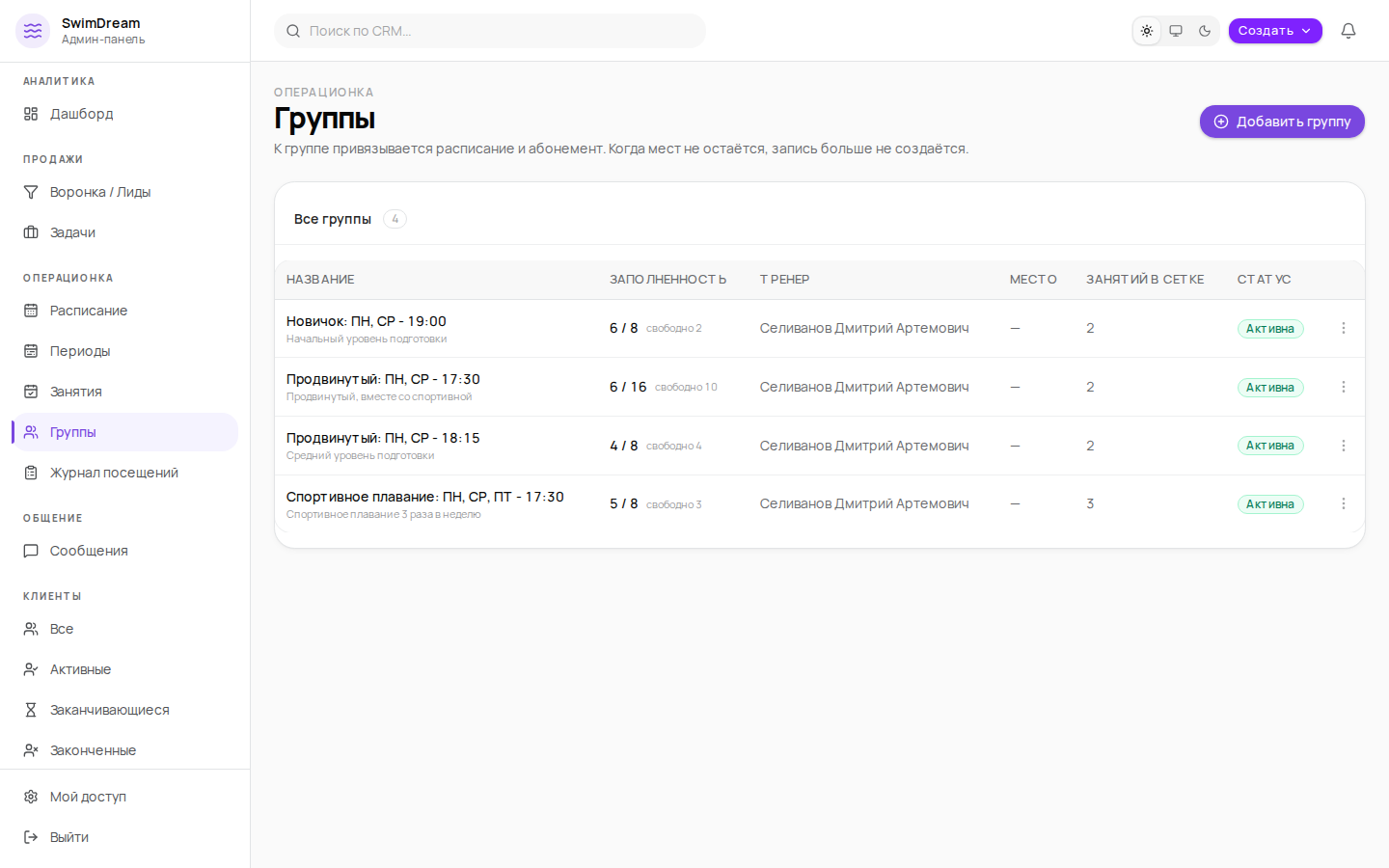The image size is (1389, 868).
Task: Open actions menu for Новичок 19:00 group
Action: (1344, 328)
